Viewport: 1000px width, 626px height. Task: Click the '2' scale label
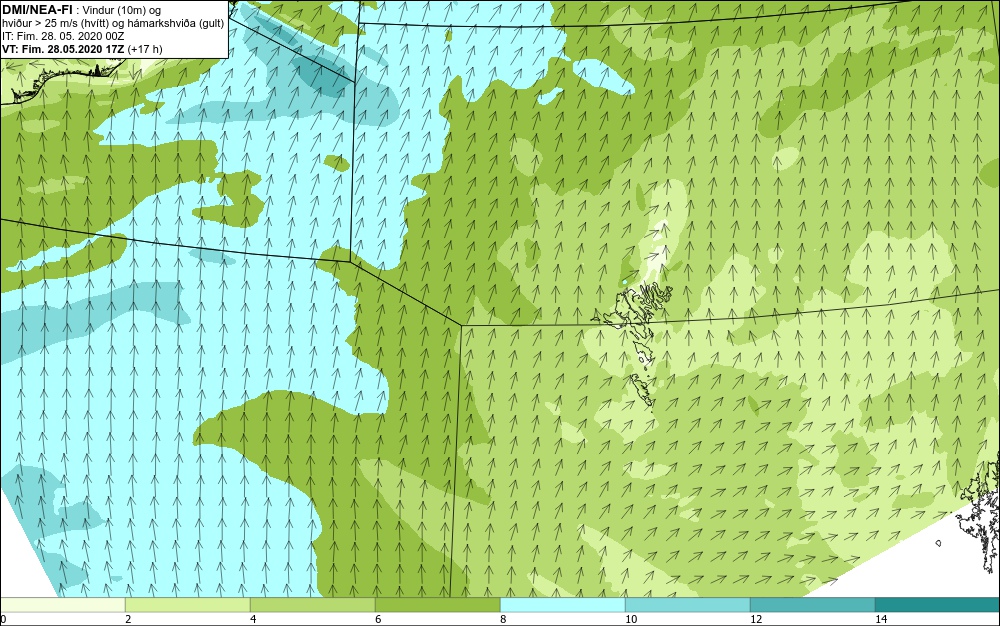[x=128, y=620]
